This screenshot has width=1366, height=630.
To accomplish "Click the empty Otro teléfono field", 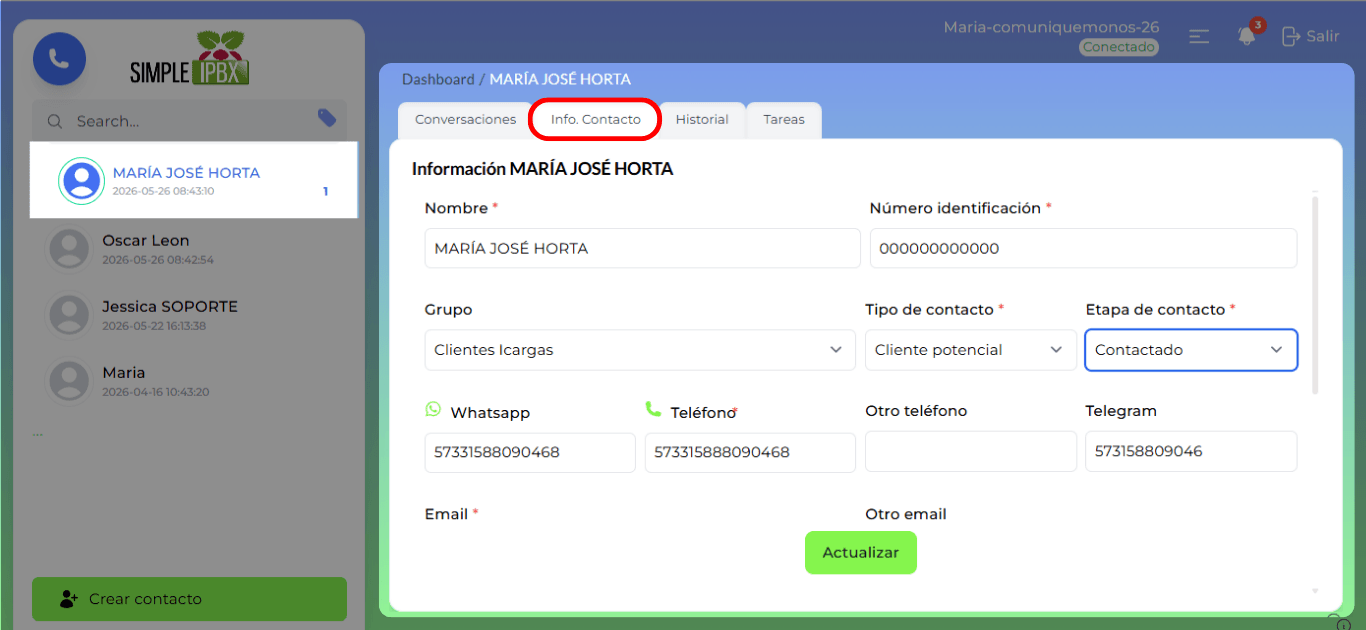I will pos(971,451).
